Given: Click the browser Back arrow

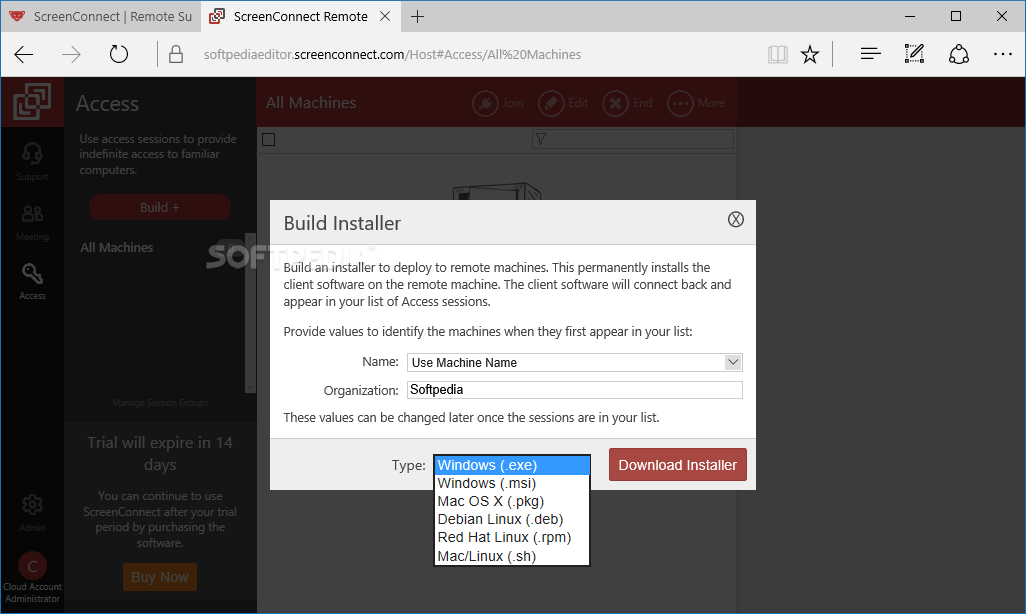Looking at the screenshot, I should point(24,54).
